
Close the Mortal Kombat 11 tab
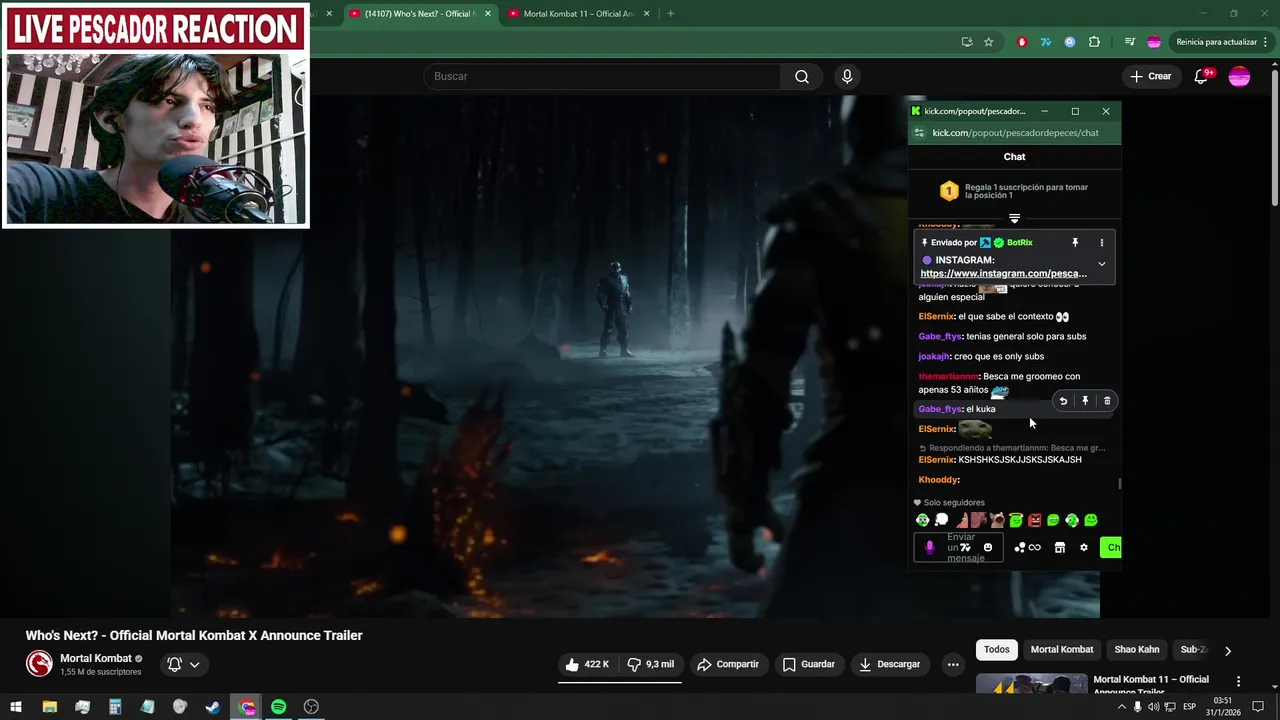point(646,14)
